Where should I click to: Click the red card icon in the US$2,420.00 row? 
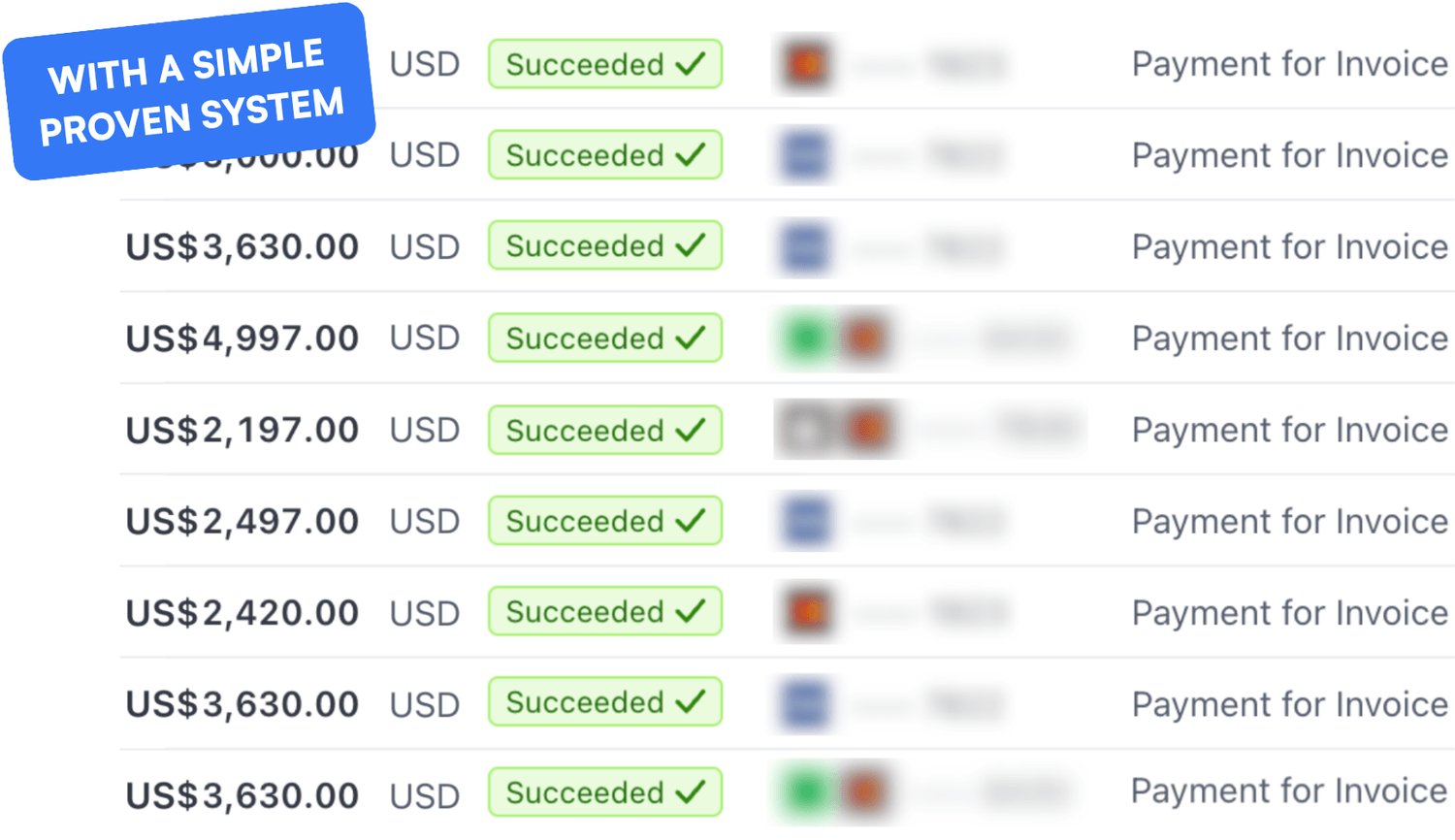807,612
